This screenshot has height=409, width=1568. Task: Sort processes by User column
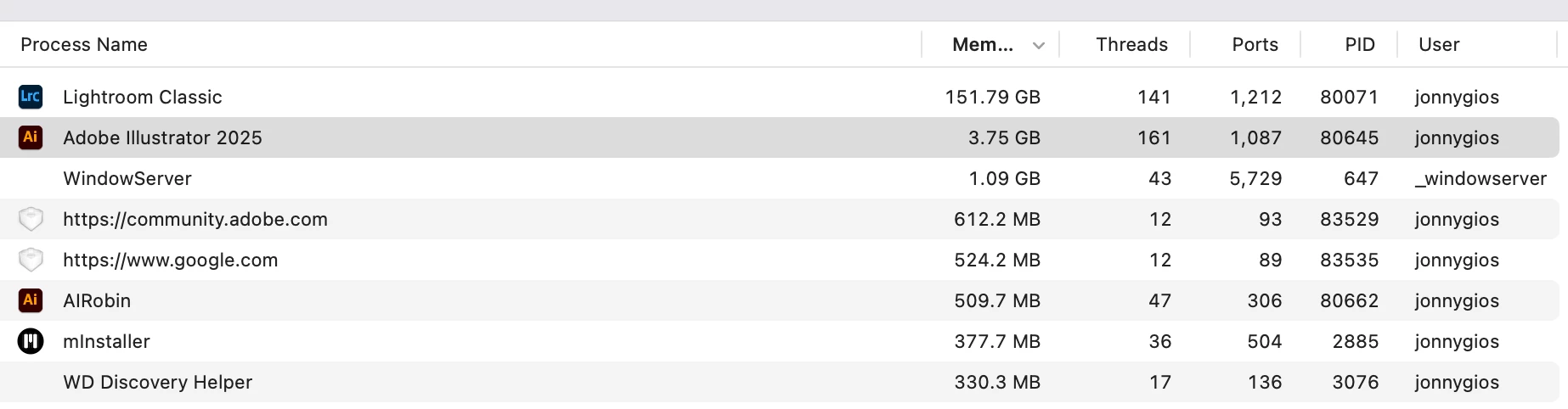point(1439,45)
